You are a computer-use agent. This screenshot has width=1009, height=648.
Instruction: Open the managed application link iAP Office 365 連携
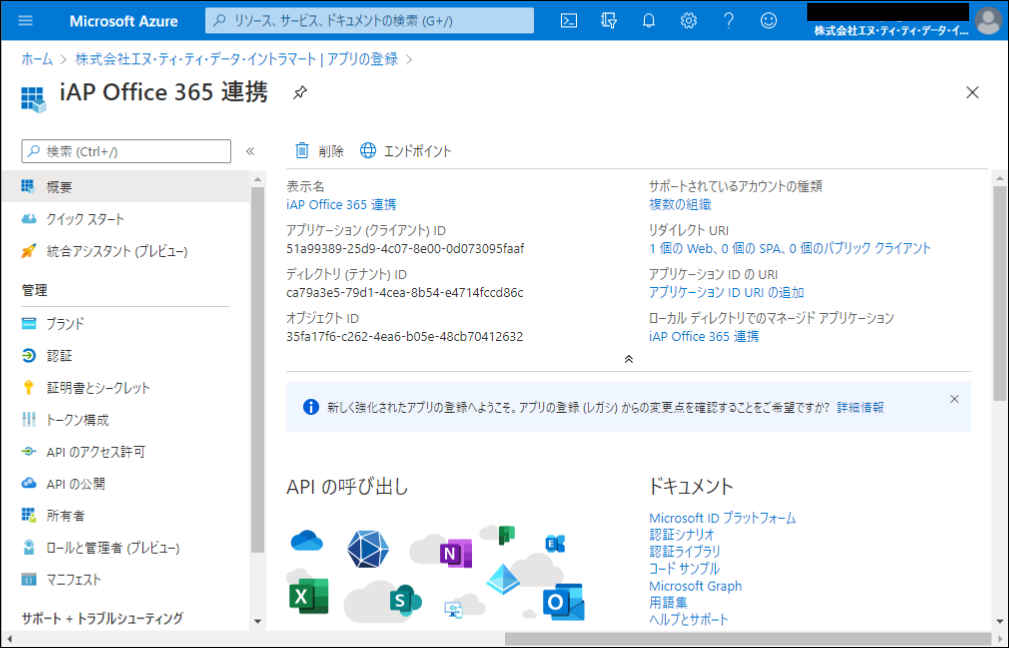tap(703, 337)
